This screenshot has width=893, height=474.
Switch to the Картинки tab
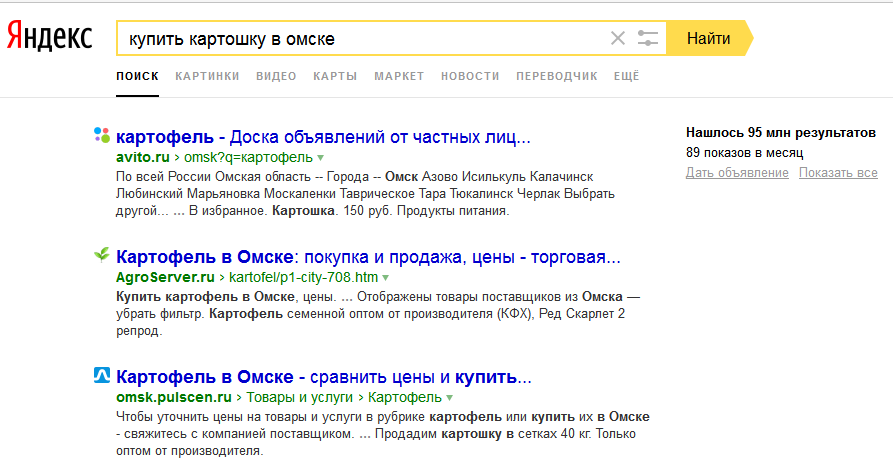(207, 76)
